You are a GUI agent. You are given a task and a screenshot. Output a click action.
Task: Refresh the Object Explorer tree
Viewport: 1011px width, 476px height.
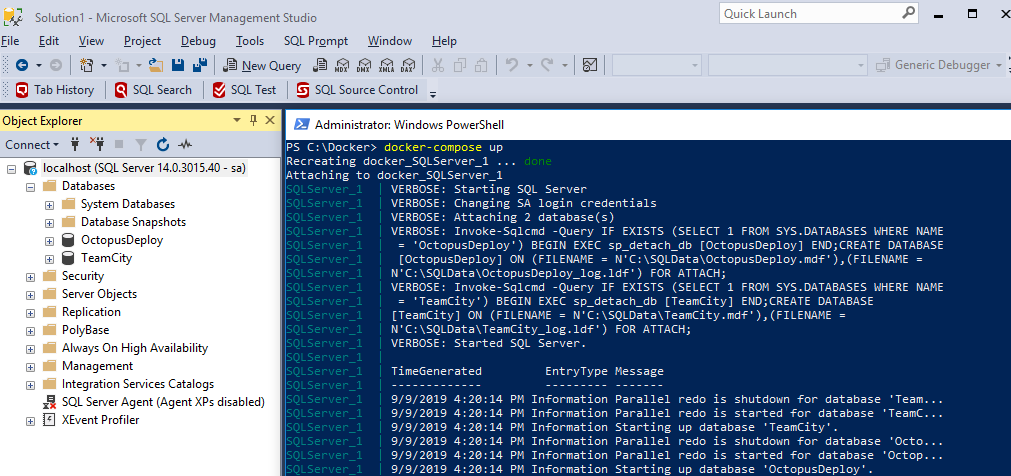162,145
